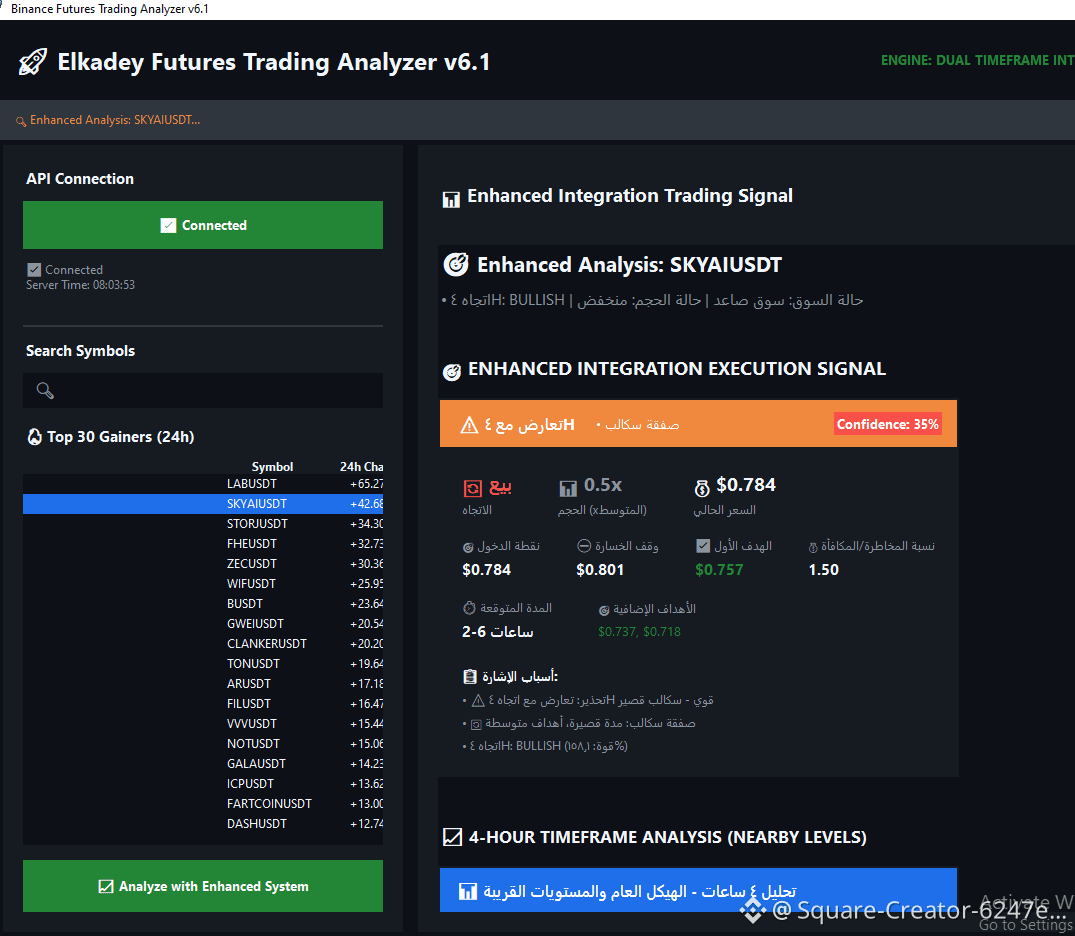Image resolution: width=1075 pixels, height=936 pixels.
Task: Select FARTCOINUSDT in the gainers list
Action: point(203,804)
